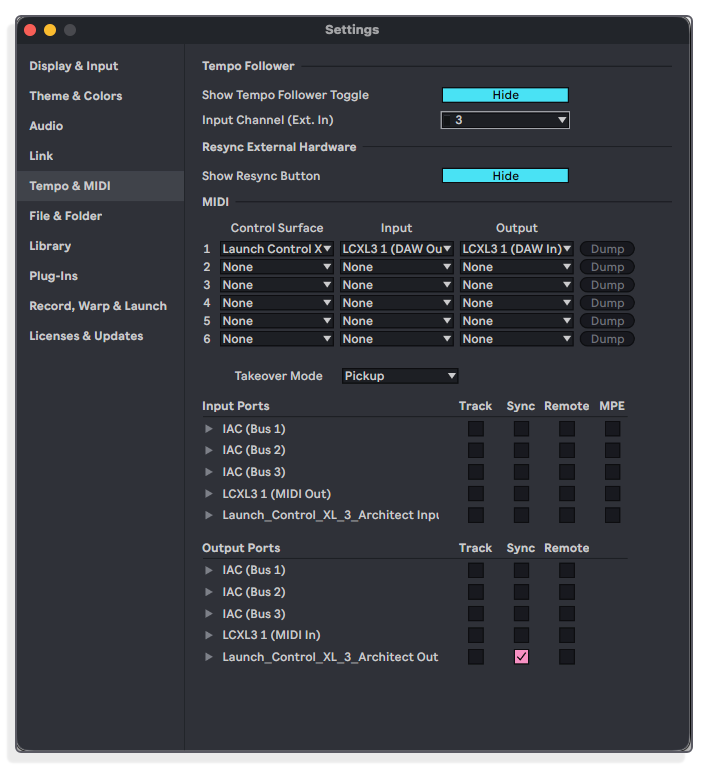Expand input port LCXL3 1 (MIDI Out)

click(209, 494)
